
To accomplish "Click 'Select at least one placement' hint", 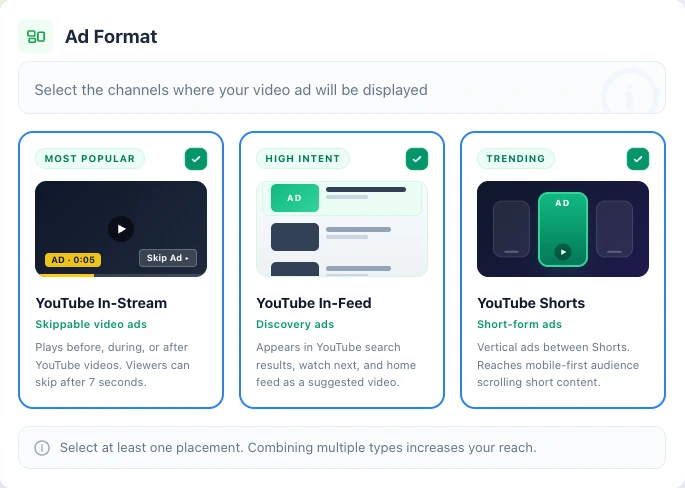I will click(x=342, y=448).
